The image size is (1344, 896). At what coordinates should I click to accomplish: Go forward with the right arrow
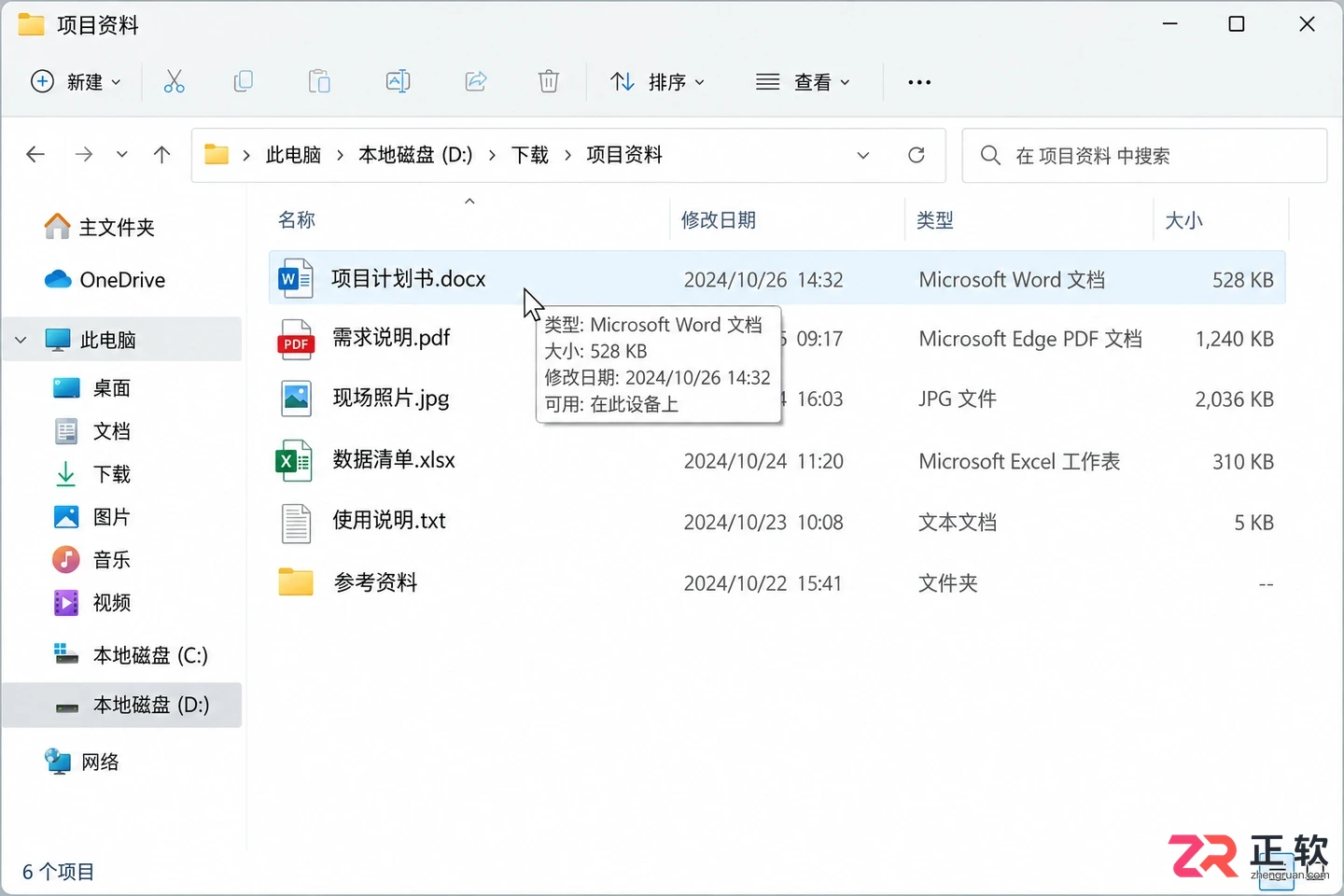pyautogui.click(x=84, y=154)
